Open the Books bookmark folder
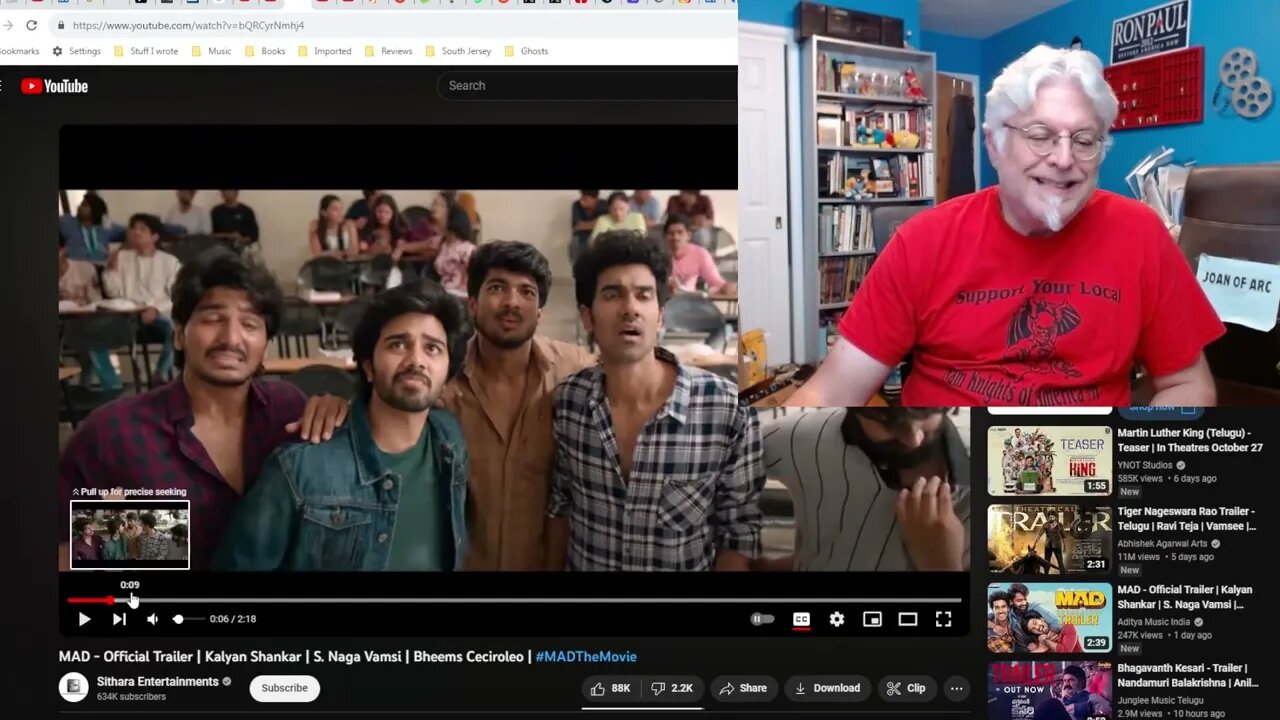1280x720 pixels. tap(265, 51)
